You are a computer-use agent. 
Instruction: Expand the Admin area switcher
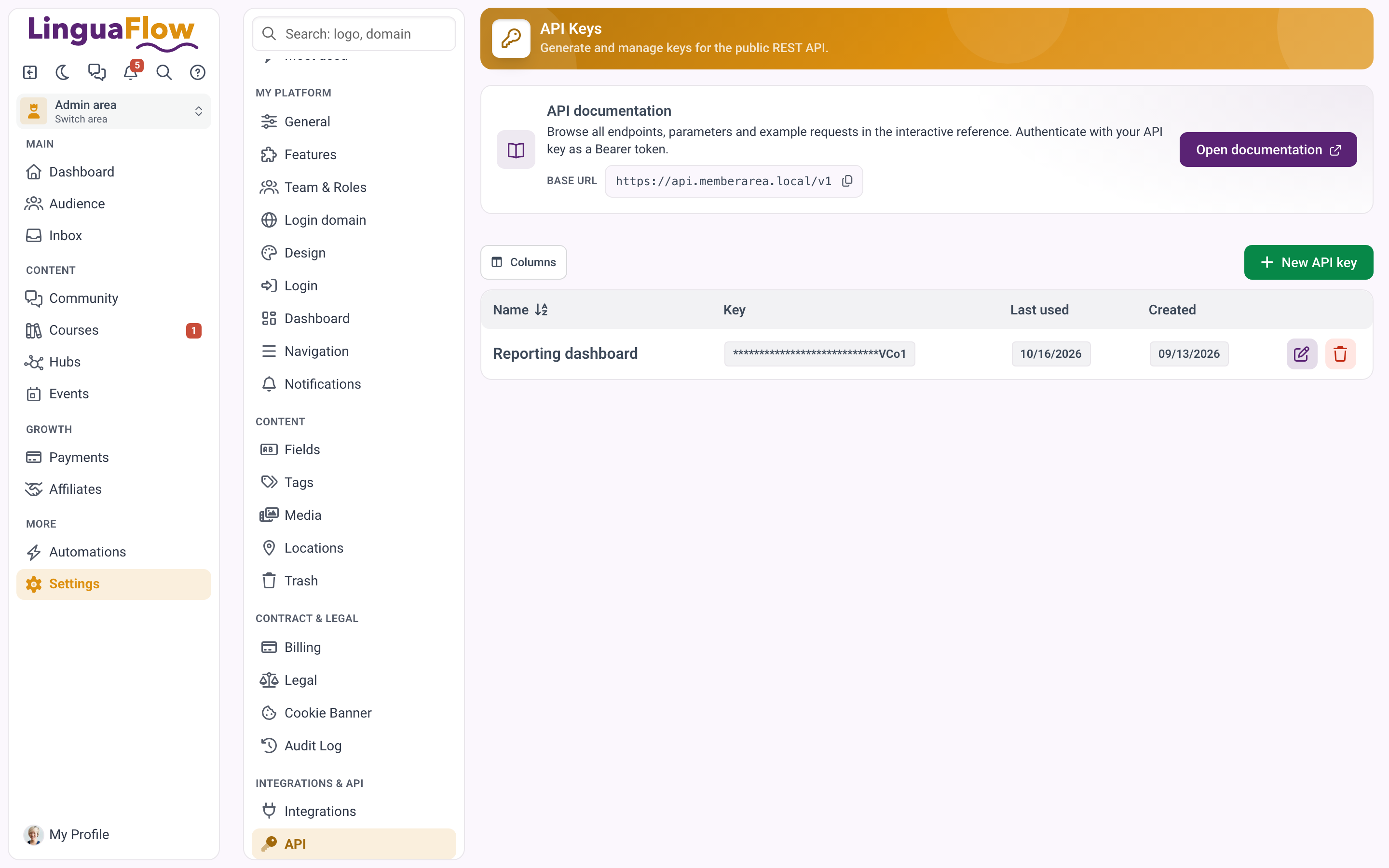click(114, 111)
